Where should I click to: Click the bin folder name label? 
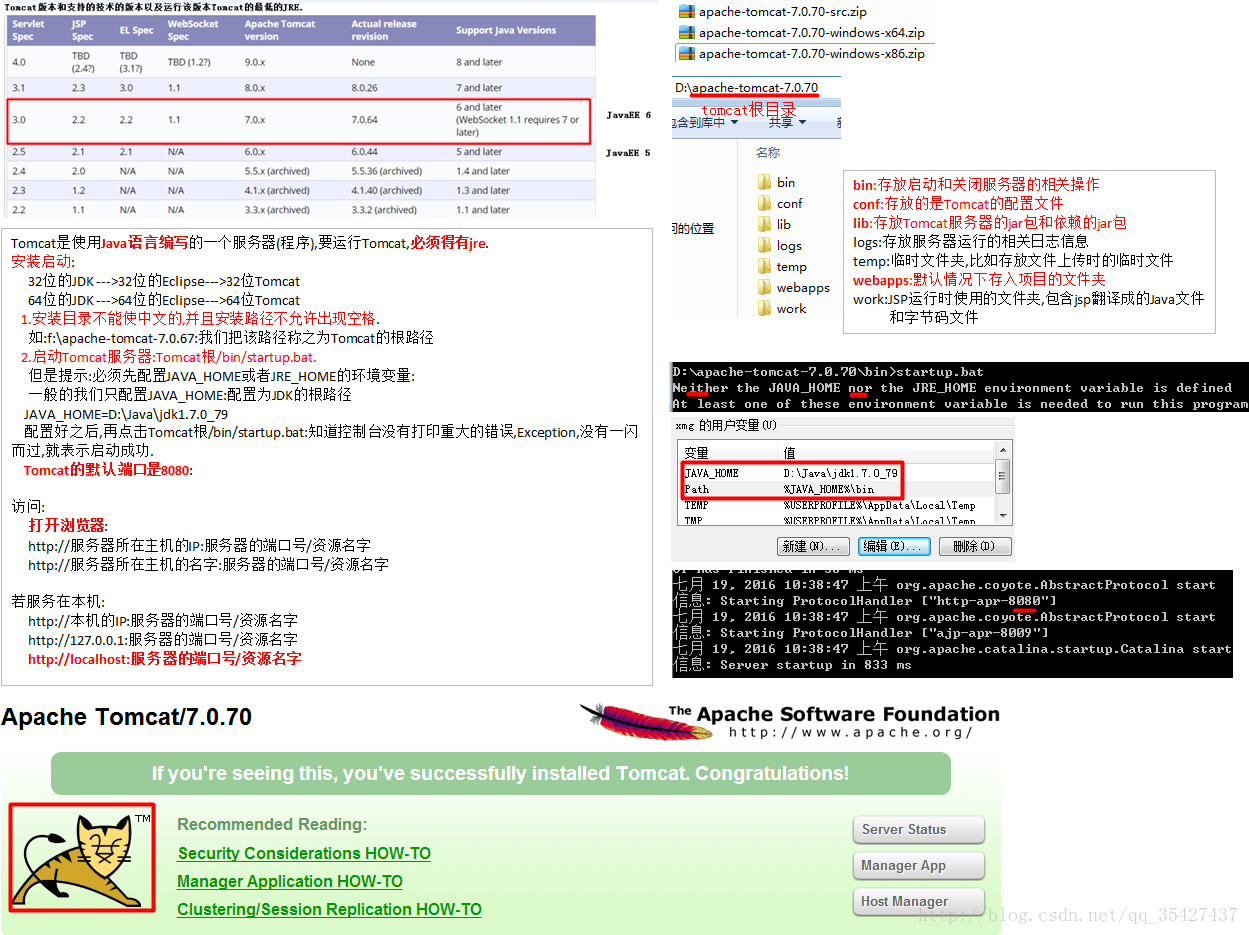point(786,182)
